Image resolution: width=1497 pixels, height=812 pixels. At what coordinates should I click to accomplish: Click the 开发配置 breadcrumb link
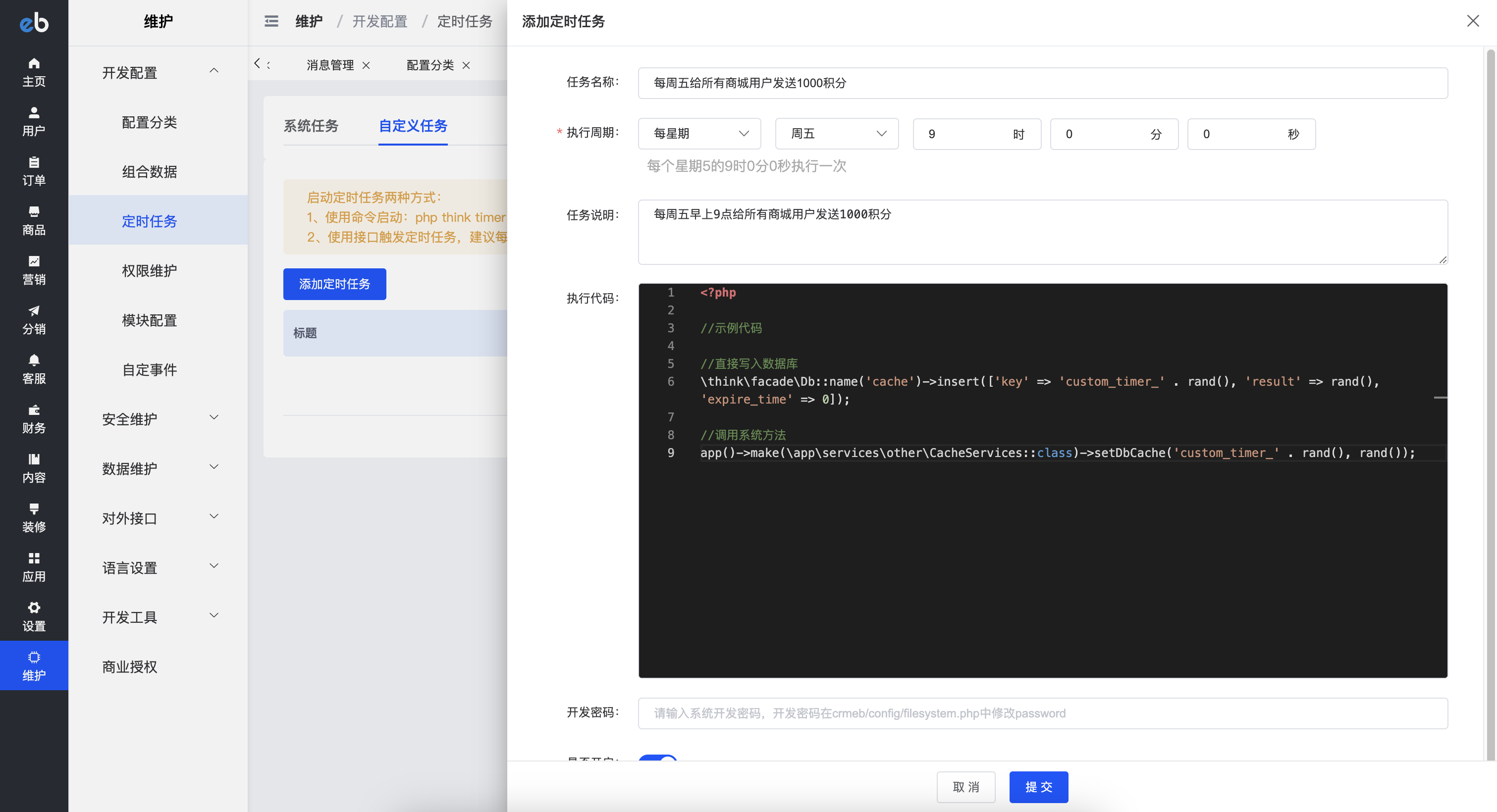(379, 21)
